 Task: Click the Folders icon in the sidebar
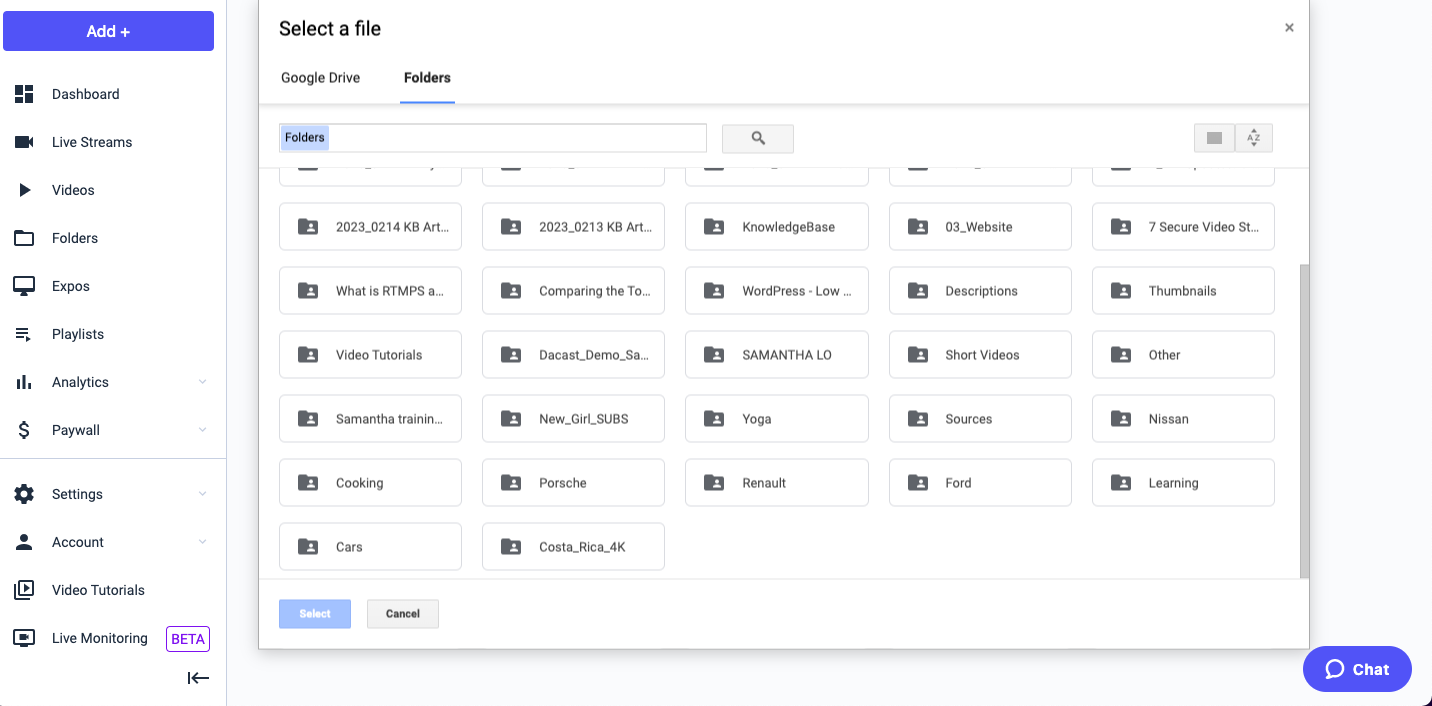pos(24,238)
